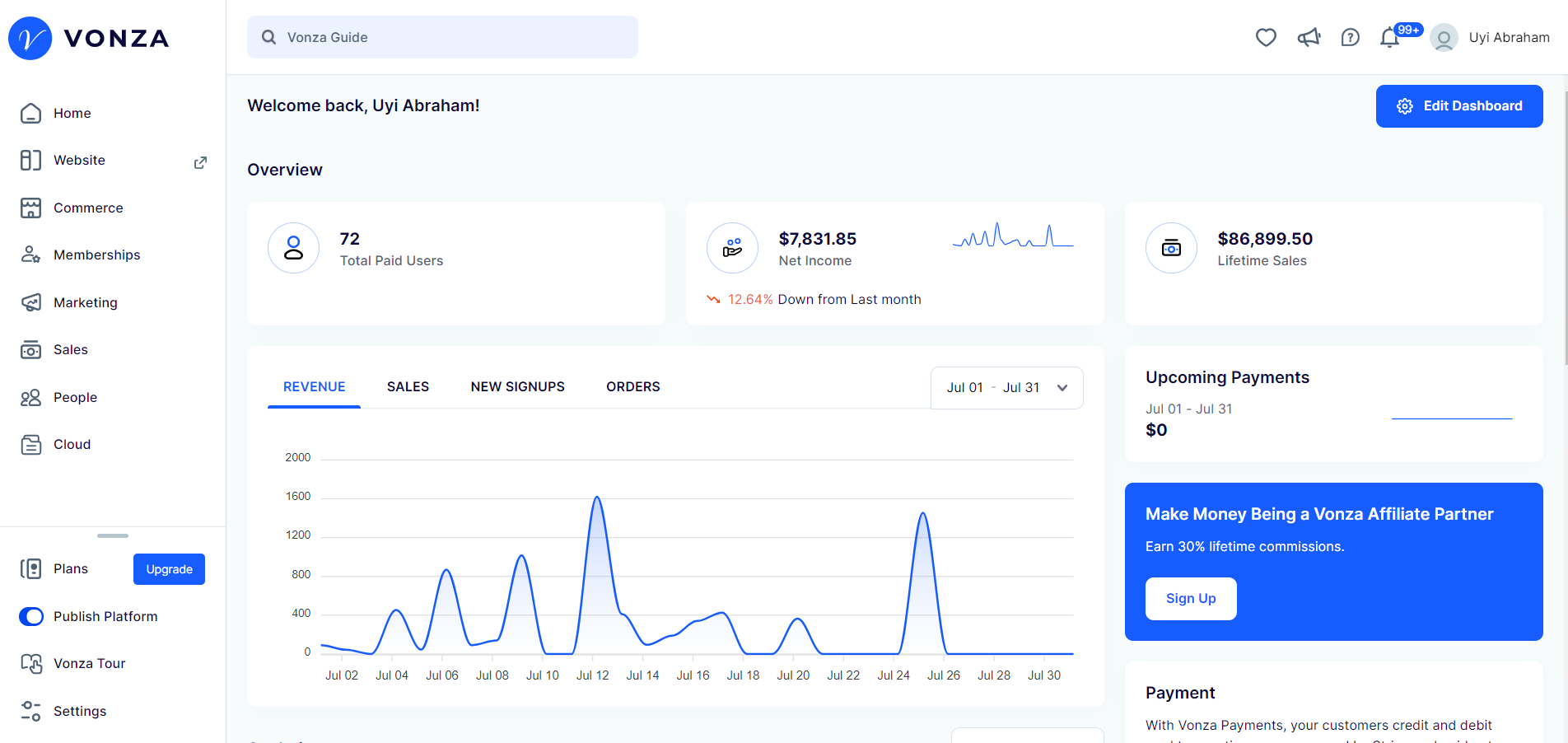Click the Net Income icon
1568x743 pixels.
[732, 248]
